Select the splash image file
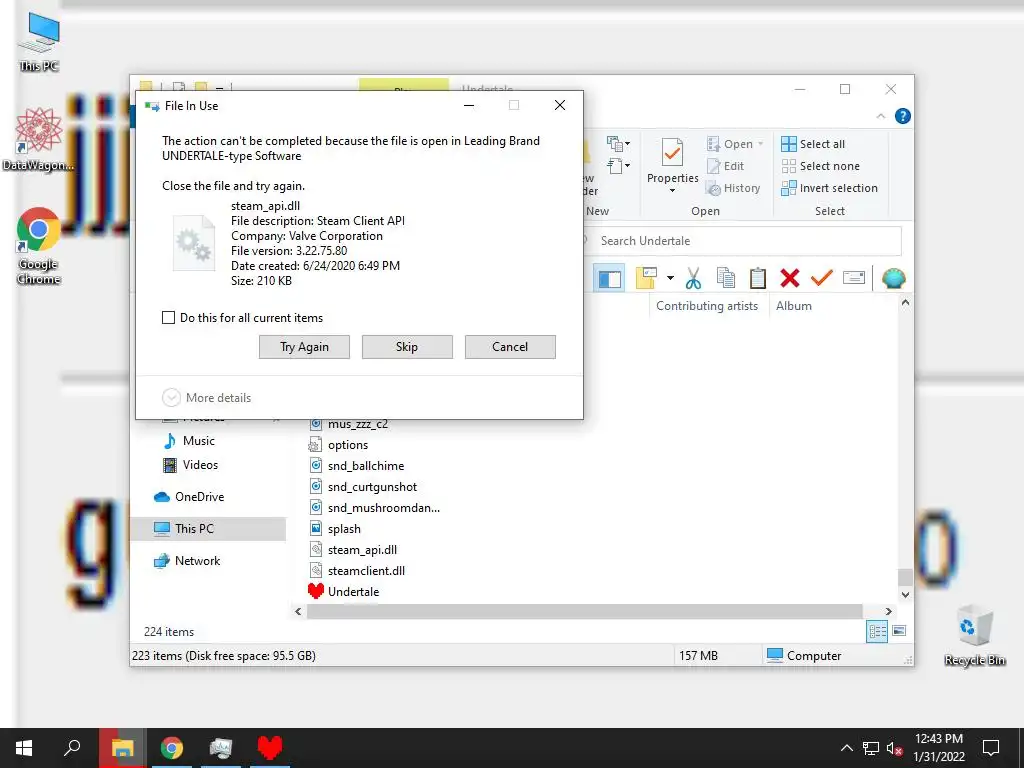The image size is (1024, 768). pos(335,528)
